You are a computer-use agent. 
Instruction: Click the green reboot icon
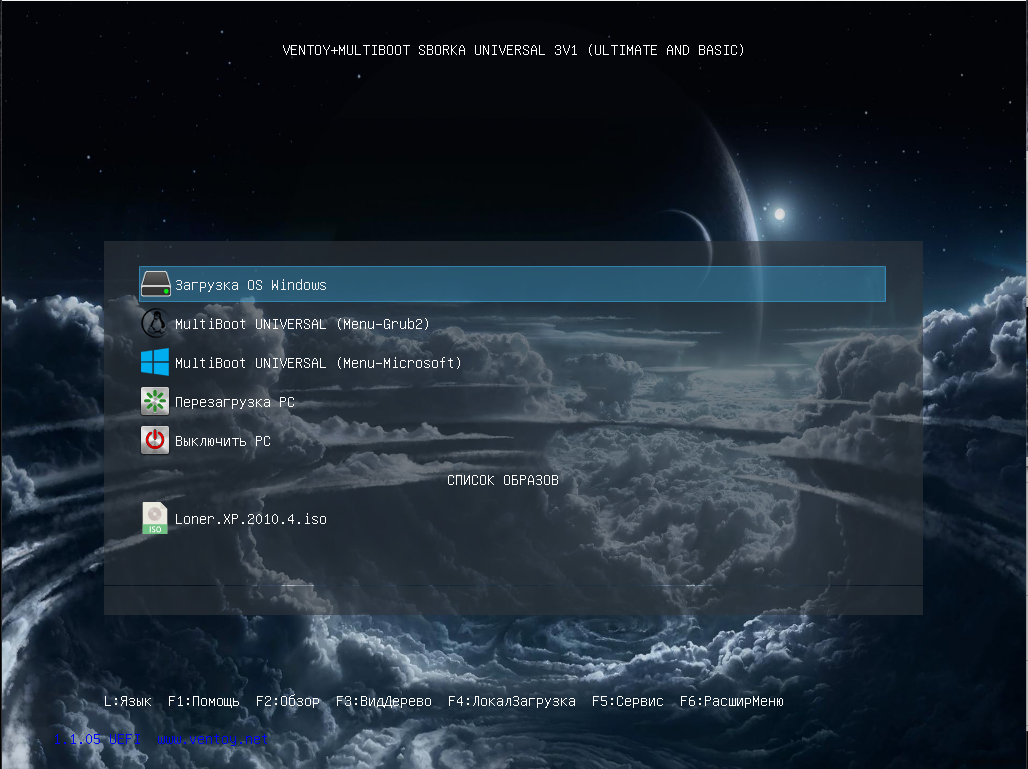(x=155, y=401)
